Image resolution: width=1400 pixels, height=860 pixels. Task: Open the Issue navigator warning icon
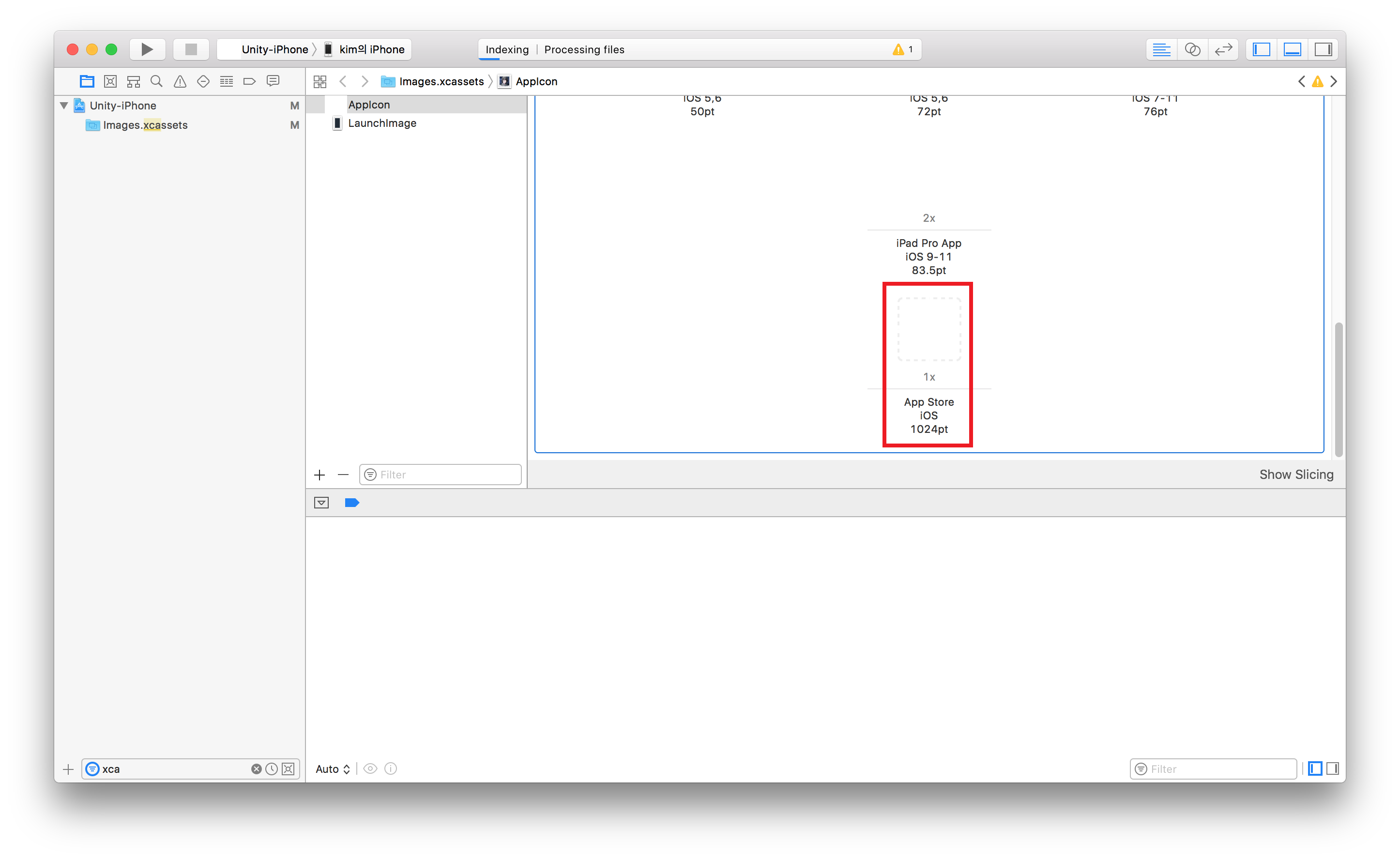[180, 81]
